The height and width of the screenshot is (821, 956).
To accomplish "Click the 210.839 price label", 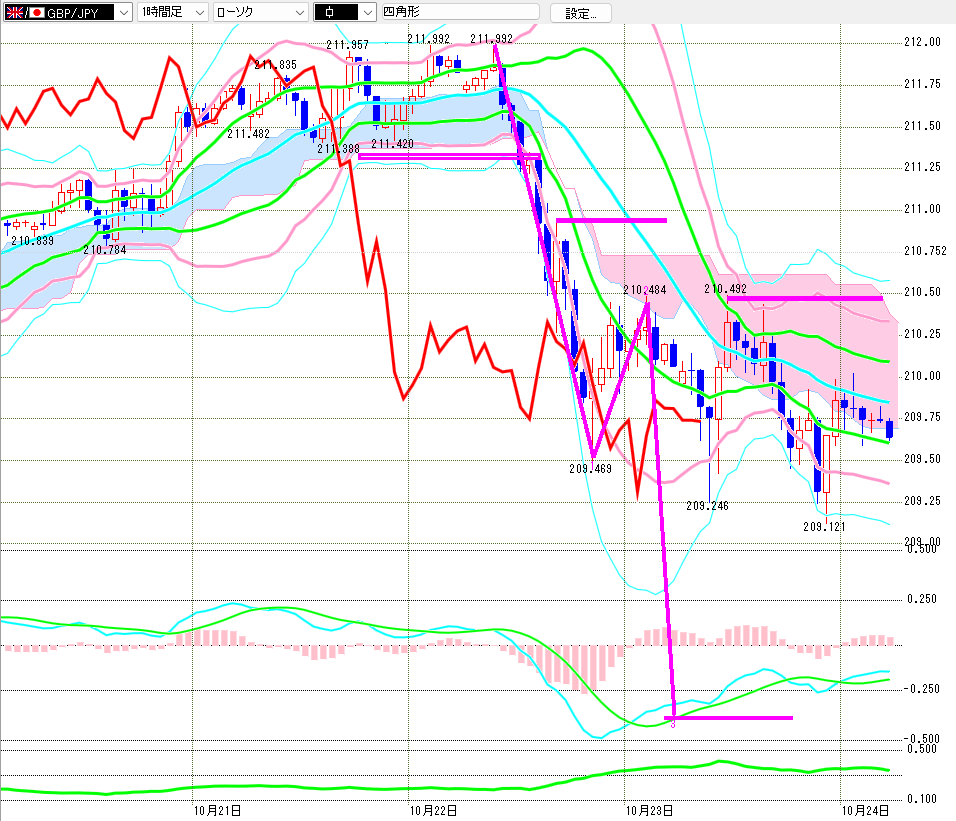I will 32,241.
